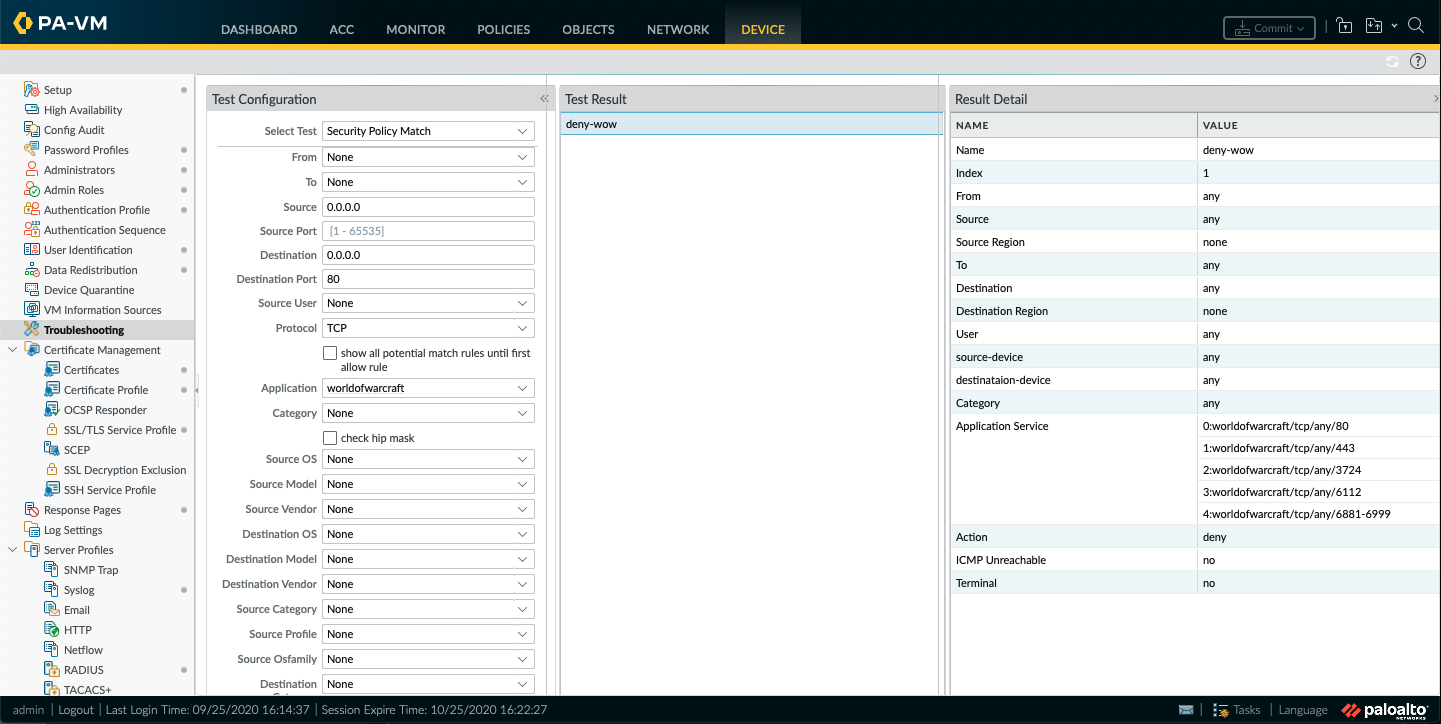The image size is (1441, 724).
Task: Enable show all potential match rules checkbox
Action: [x=330, y=353]
